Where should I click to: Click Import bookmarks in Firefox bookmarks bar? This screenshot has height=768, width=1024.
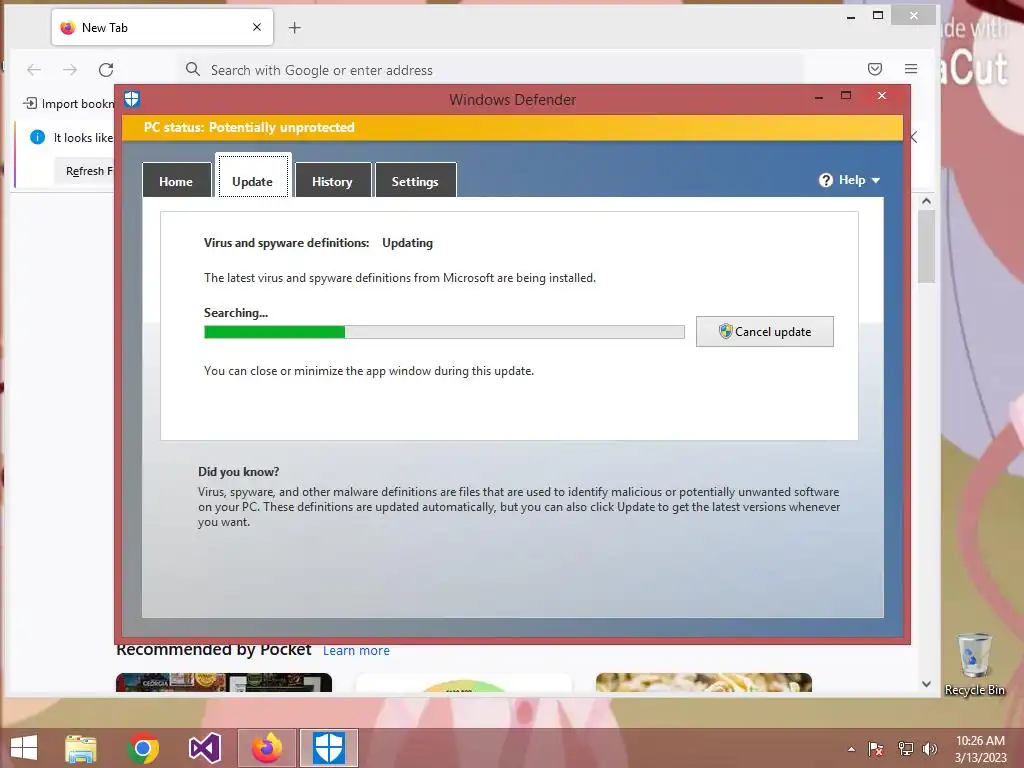pos(69,104)
